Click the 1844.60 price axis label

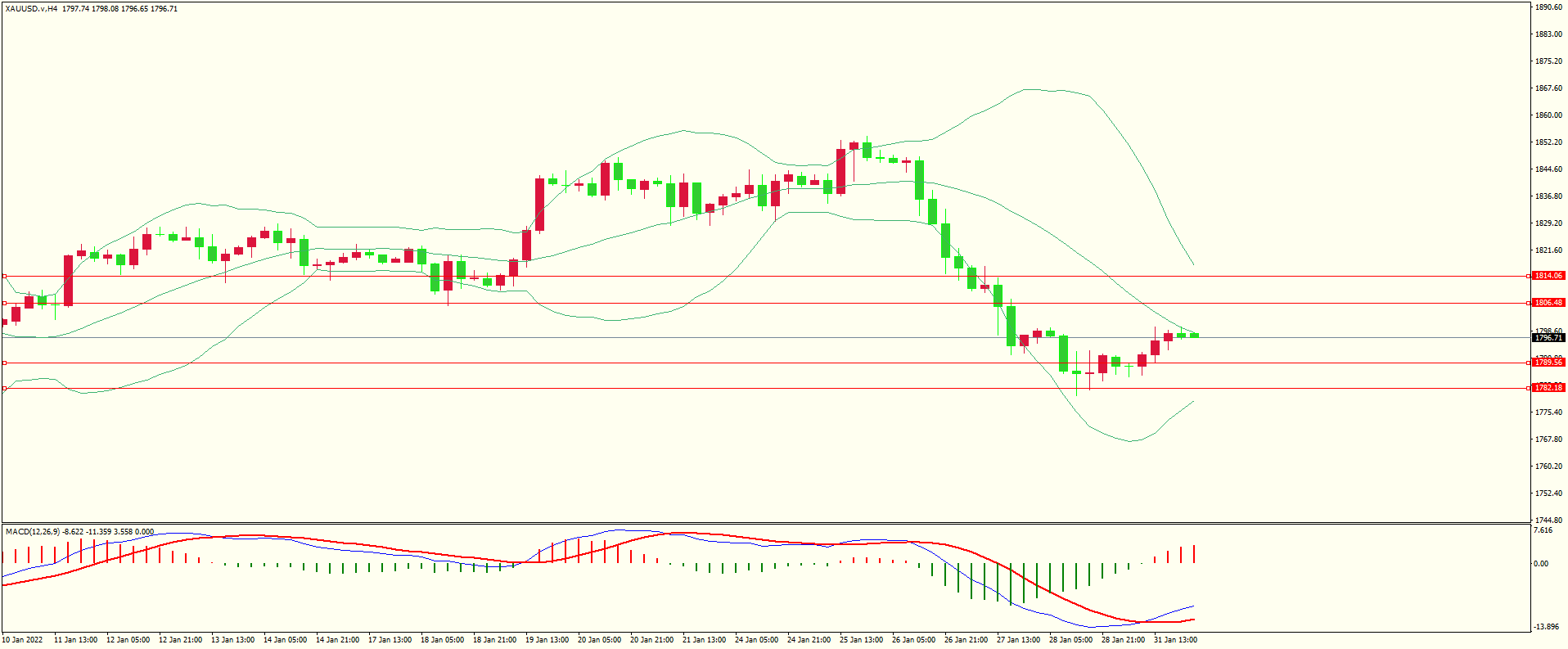tap(1548, 169)
